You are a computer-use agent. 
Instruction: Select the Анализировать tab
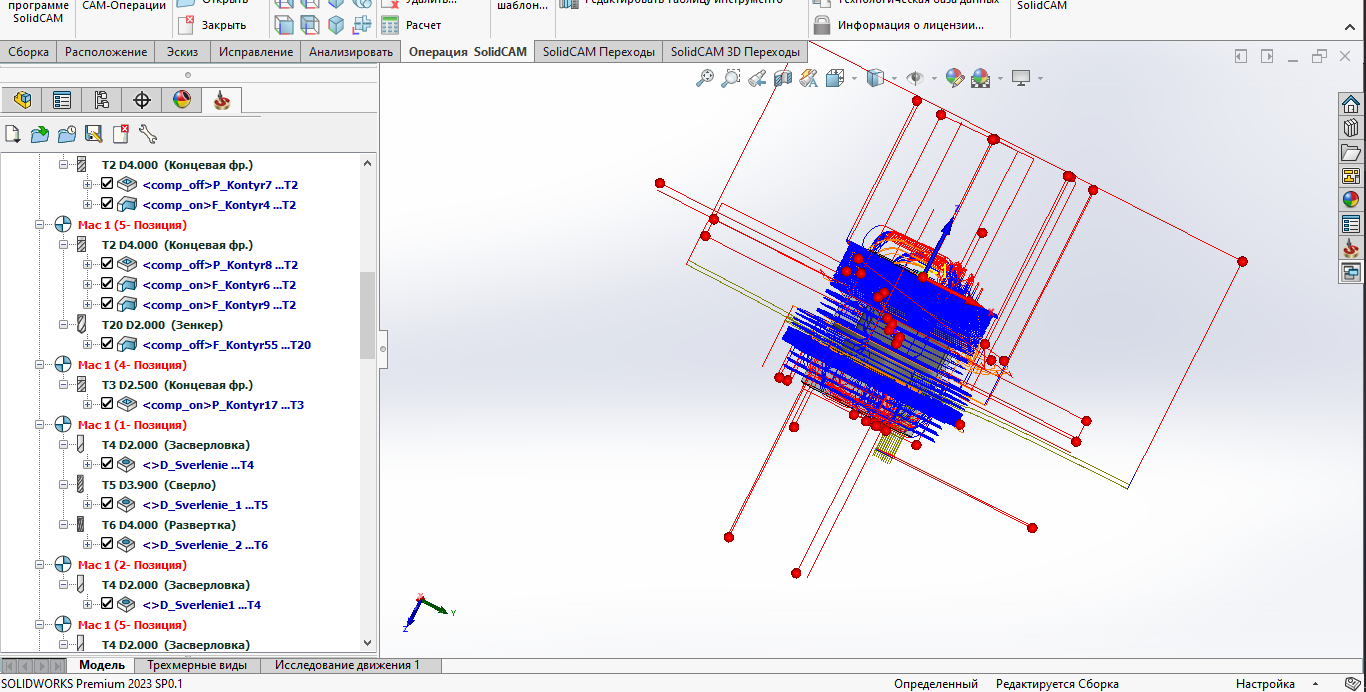(x=351, y=52)
